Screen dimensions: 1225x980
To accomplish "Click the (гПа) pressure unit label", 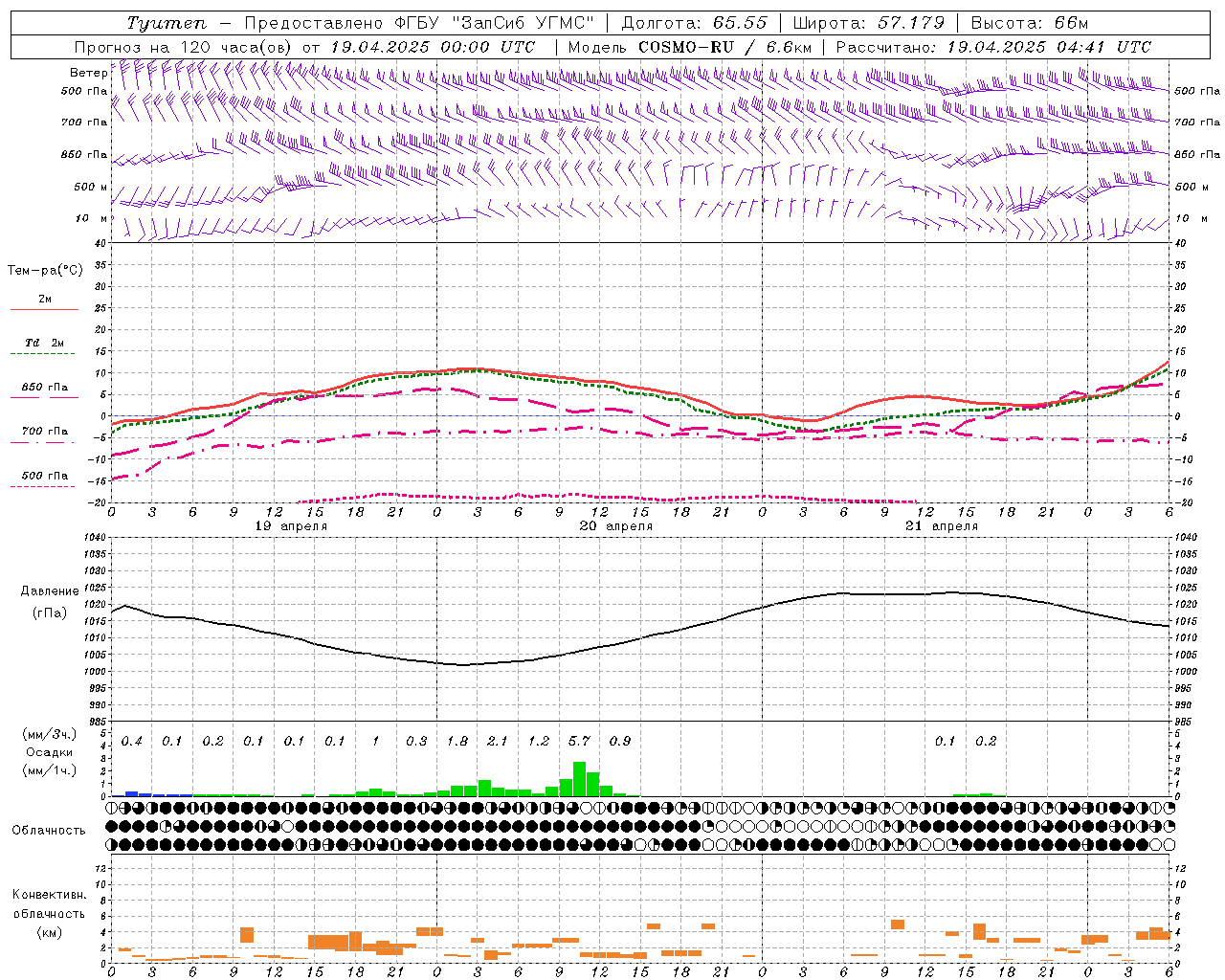I will (x=50, y=613).
